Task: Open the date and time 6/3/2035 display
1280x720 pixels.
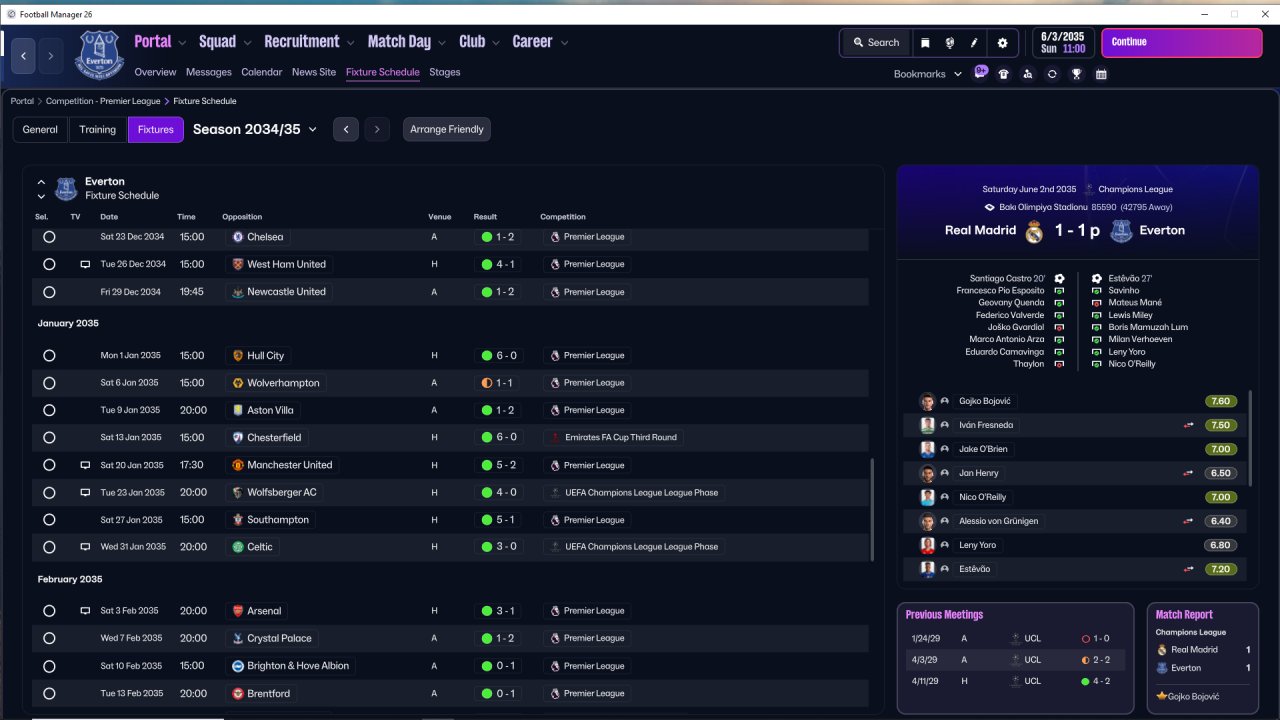Action: (x=1062, y=43)
